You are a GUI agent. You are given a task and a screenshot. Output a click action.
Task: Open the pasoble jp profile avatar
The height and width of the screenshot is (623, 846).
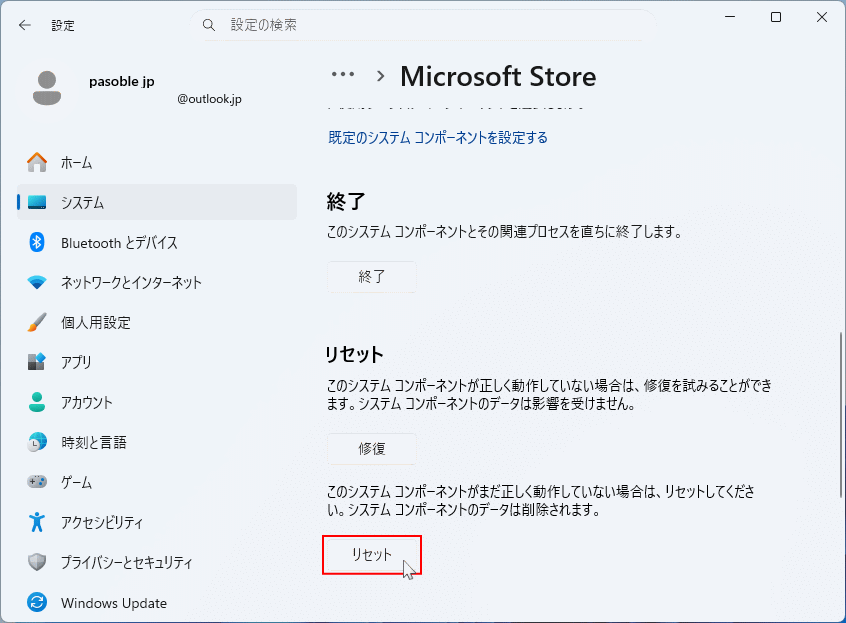coord(47,88)
